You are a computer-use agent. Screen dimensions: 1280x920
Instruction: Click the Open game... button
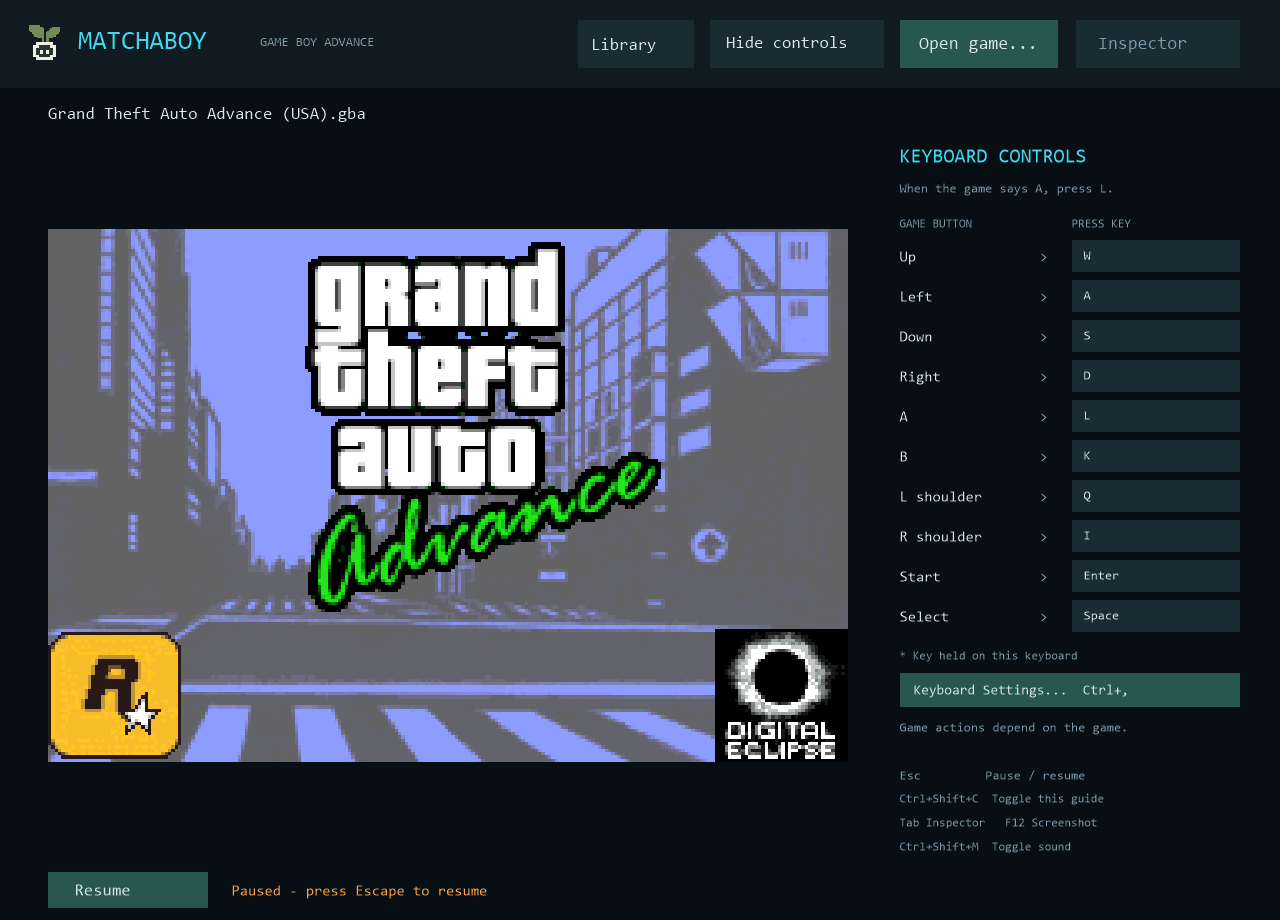click(979, 44)
